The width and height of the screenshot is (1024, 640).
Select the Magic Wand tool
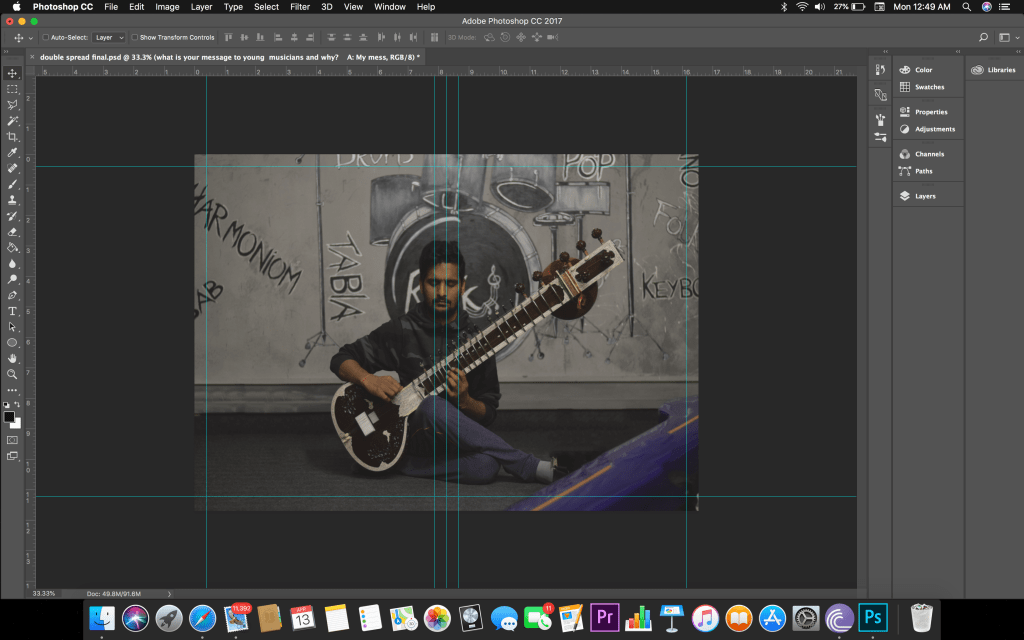pyautogui.click(x=12, y=120)
